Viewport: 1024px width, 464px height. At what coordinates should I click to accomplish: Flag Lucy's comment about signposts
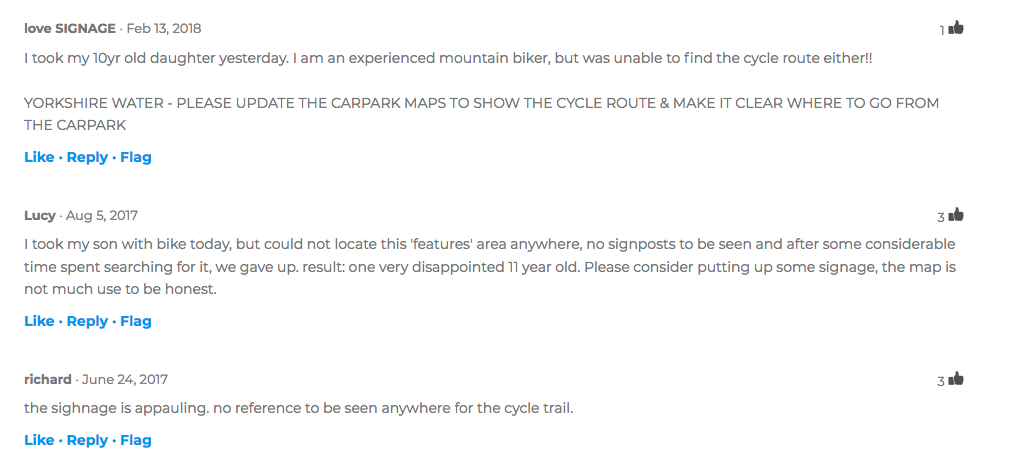coord(136,321)
